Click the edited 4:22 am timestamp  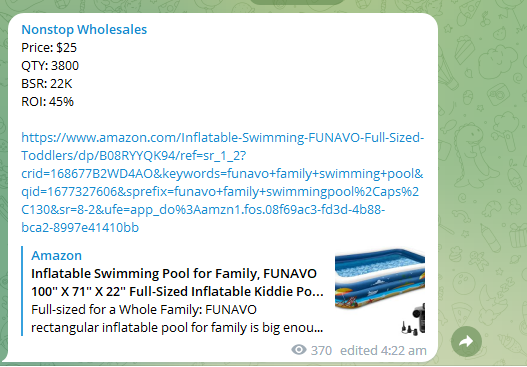pos(383,351)
